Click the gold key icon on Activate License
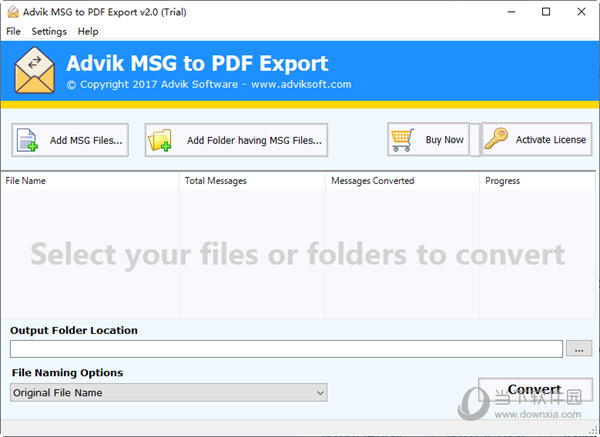The width and height of the screenshot is (600, 437). [496, 139]
